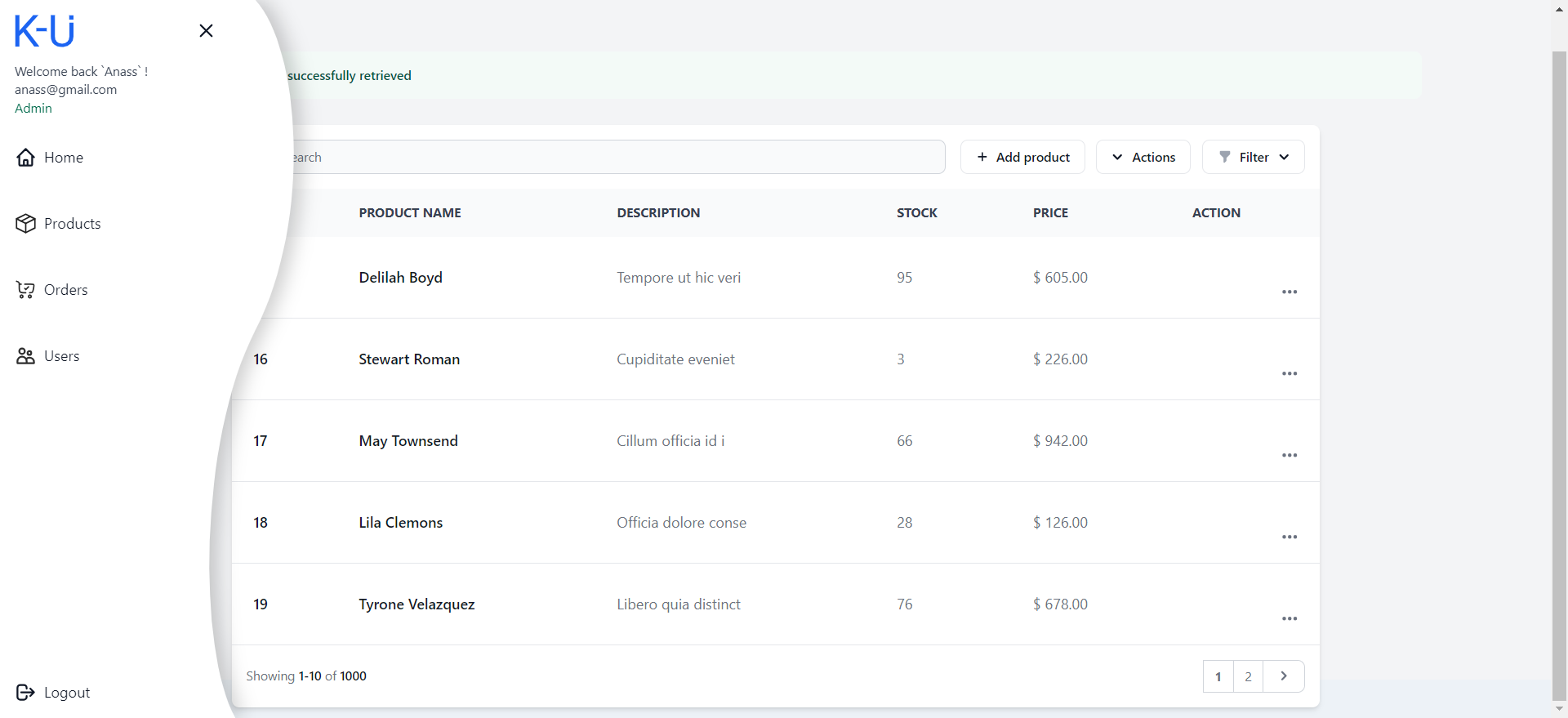
Task: Open three-dot menu for Lila Clemons
Action: point(1289,537)
